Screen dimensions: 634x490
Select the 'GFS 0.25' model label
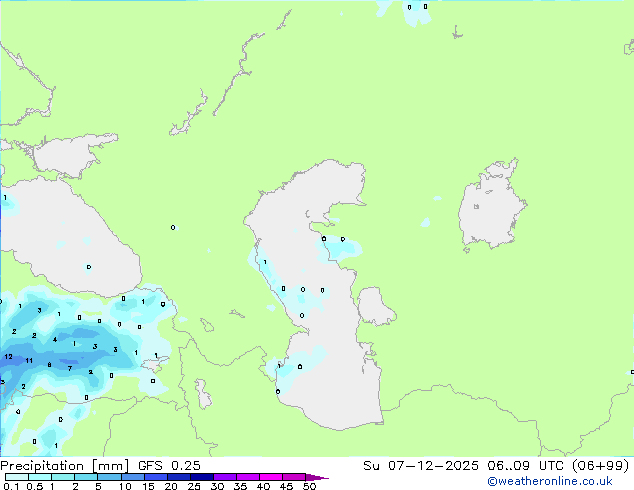click(x=169, y=466)
